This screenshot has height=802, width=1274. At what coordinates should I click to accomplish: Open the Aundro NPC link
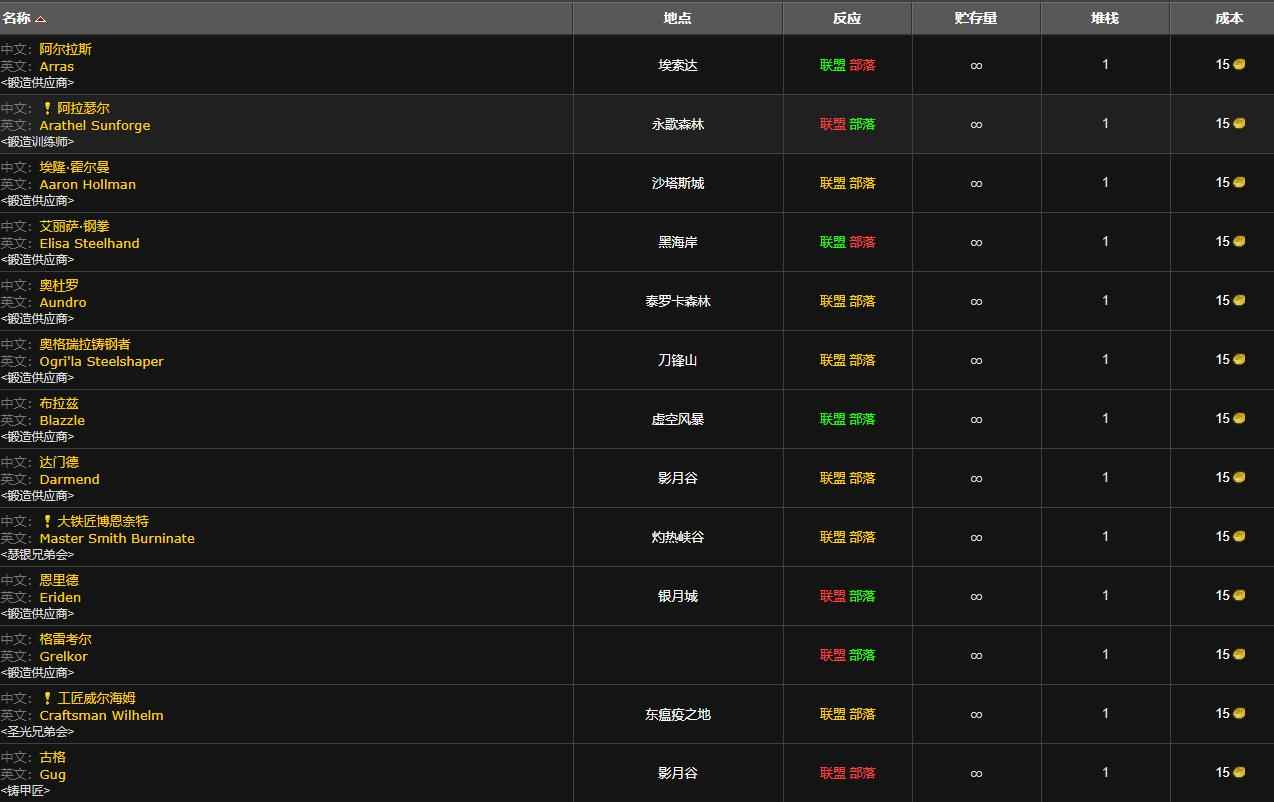click(63, 302)
